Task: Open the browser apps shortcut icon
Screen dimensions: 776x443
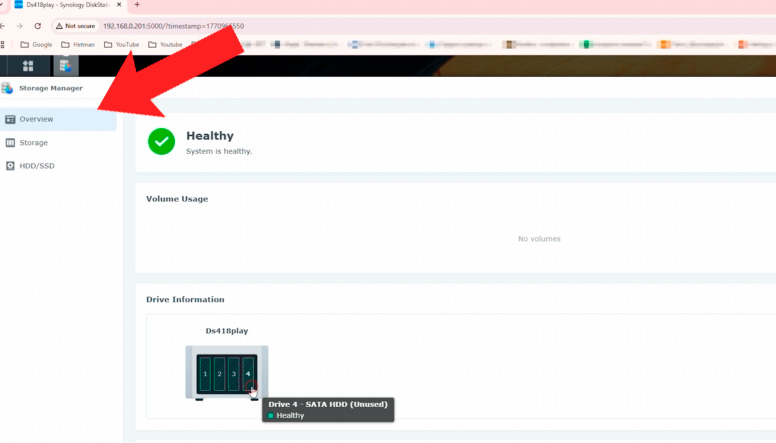Action: coord(2,45)
